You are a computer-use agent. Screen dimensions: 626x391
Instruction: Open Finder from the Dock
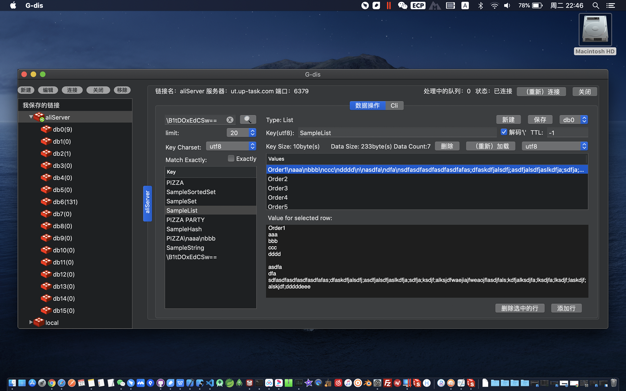(x=12, y=383)
